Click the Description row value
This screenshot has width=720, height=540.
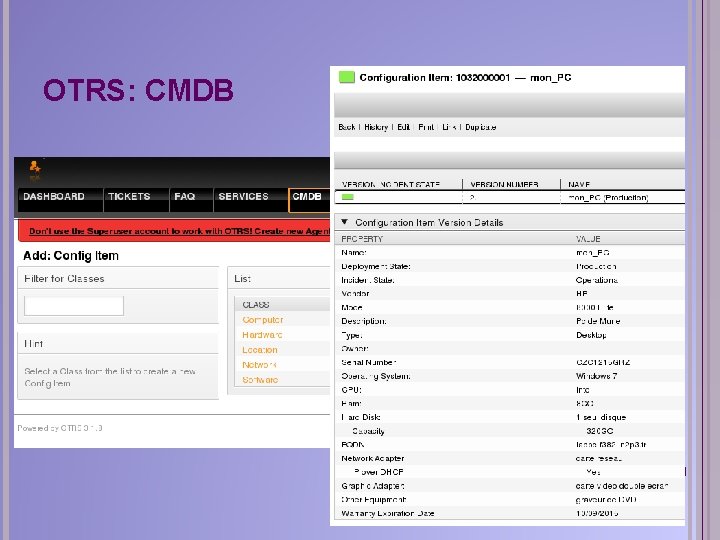tap(598, 321)
